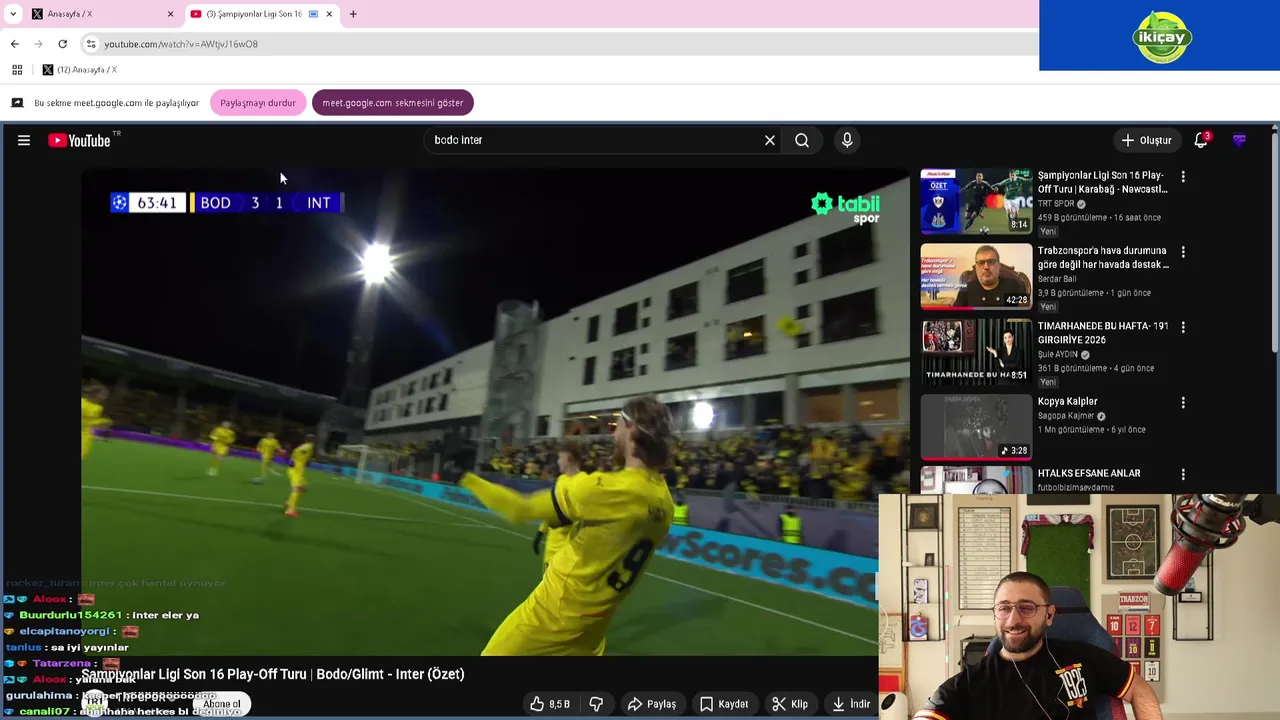Open the browser apps grid icon

pos(17,70)
